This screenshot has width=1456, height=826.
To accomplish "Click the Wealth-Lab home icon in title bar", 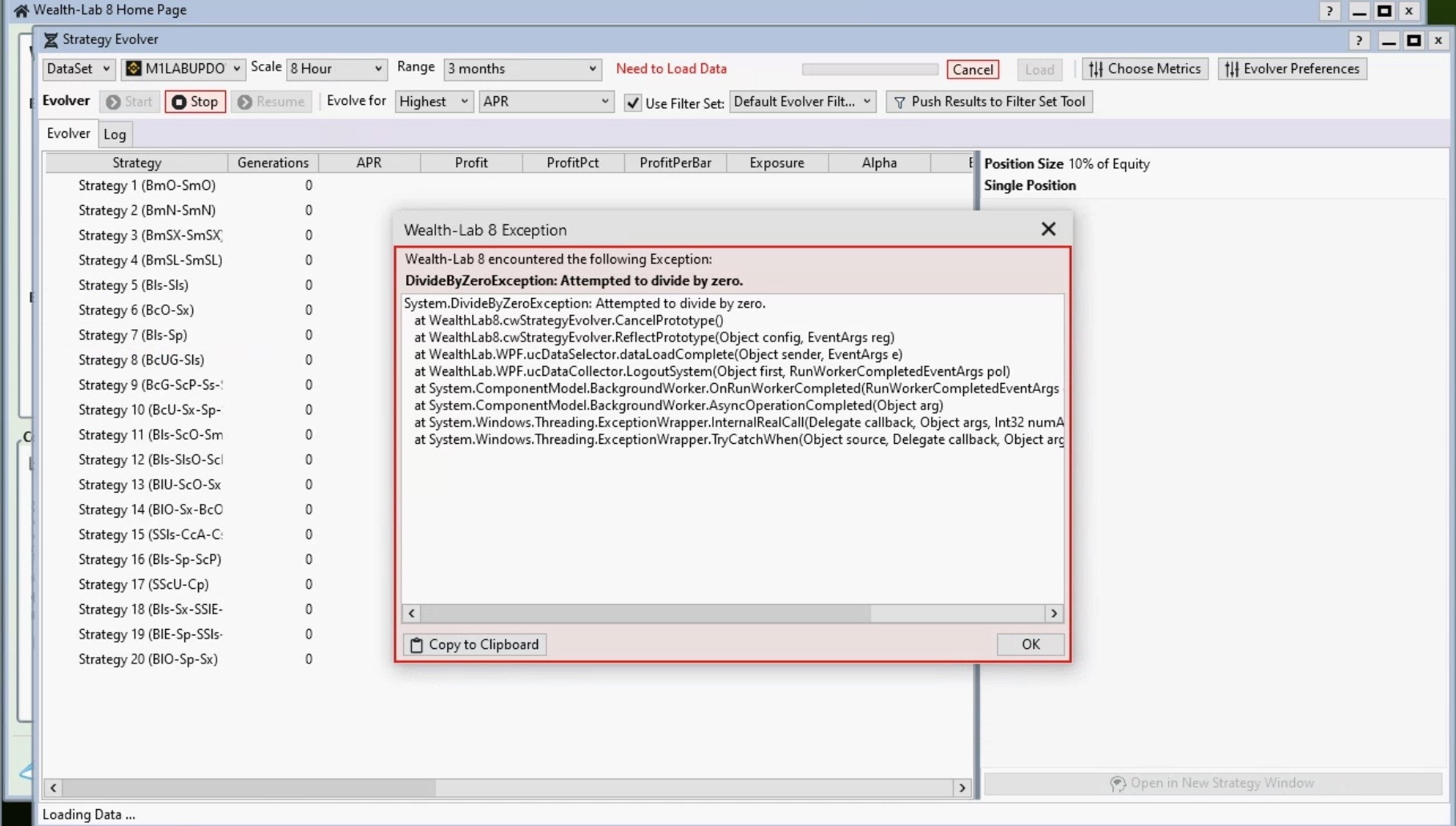I will [x=21, y=10].
